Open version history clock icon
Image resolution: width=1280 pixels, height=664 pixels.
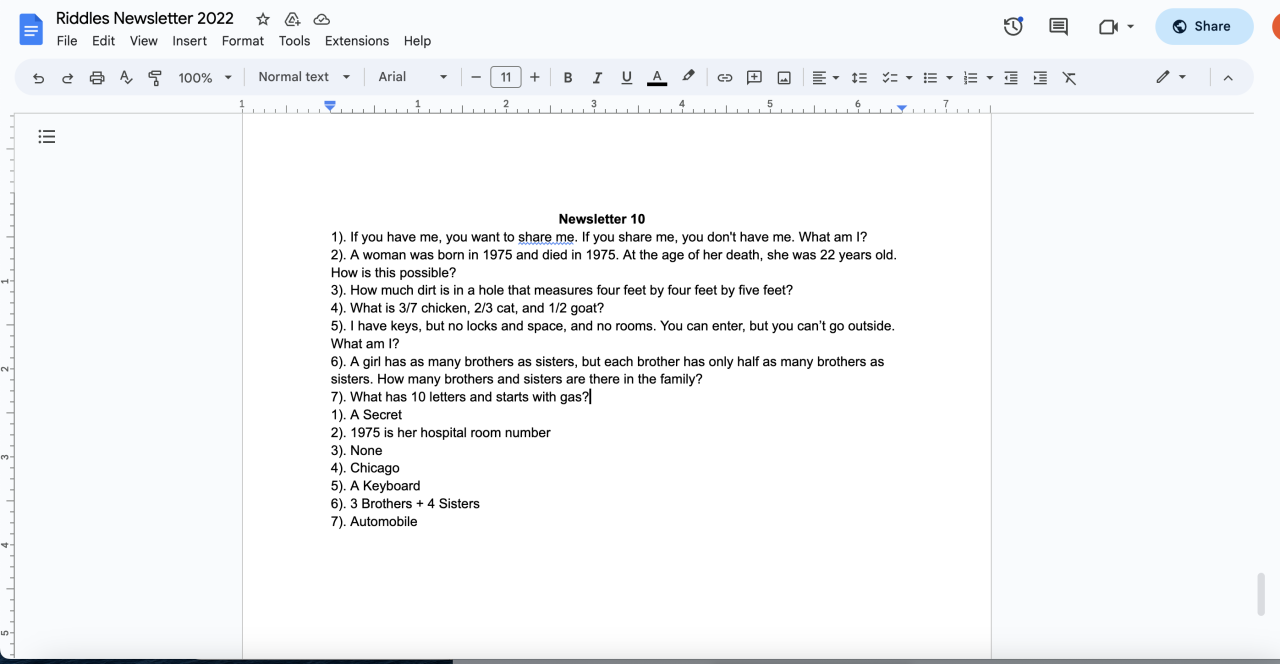(1013, 27)
